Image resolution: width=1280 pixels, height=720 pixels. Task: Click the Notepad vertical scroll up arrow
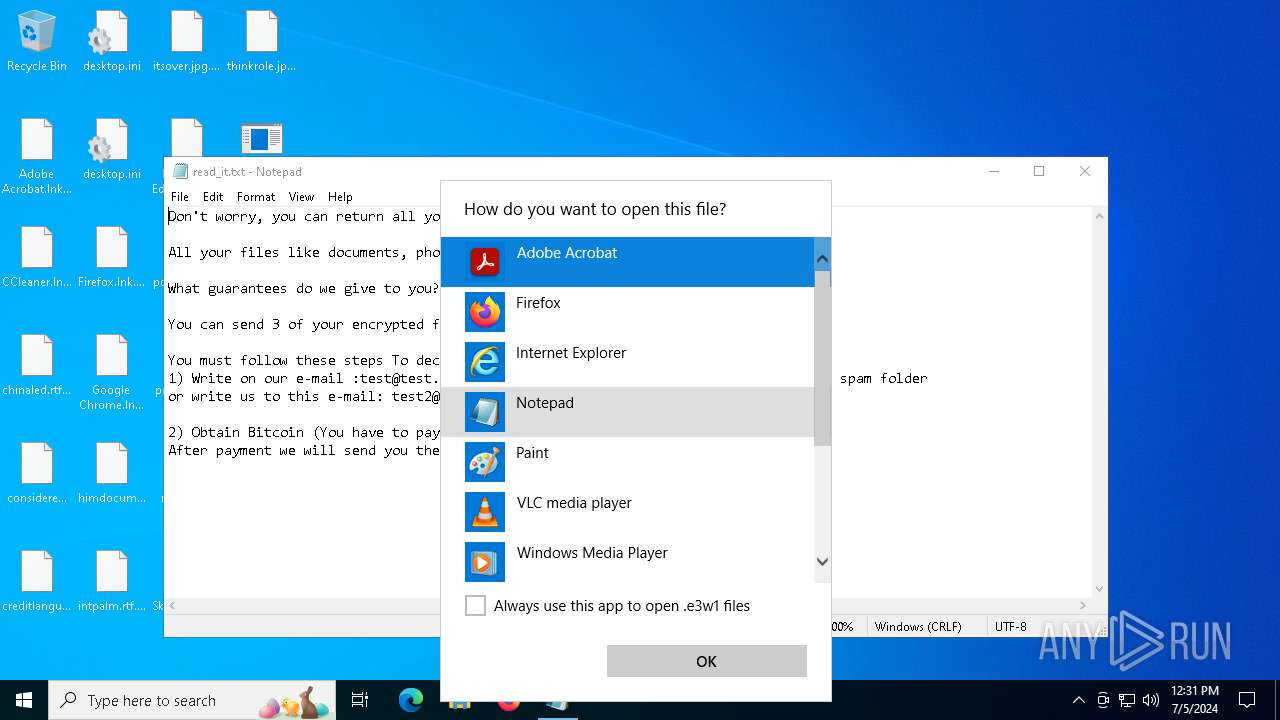1099,216
